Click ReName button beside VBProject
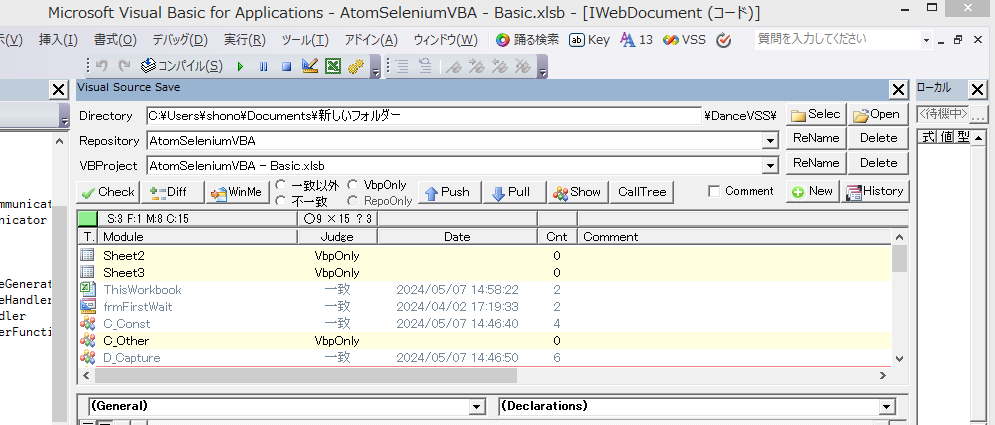This screenshot has height=425, width=995. coord(816,163)
